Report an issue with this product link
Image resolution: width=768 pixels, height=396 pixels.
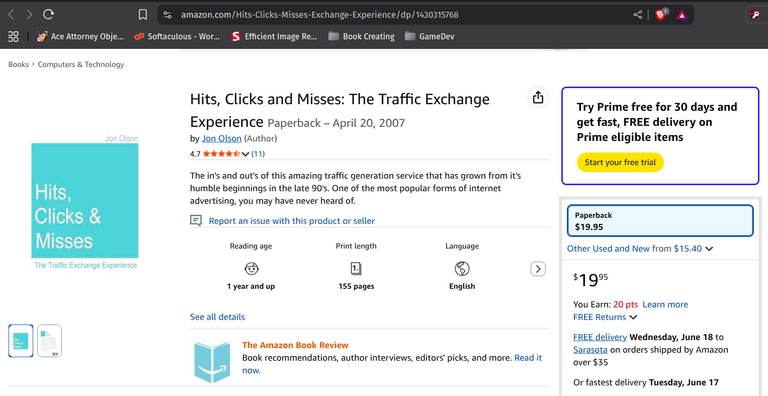tap(291, 221)
